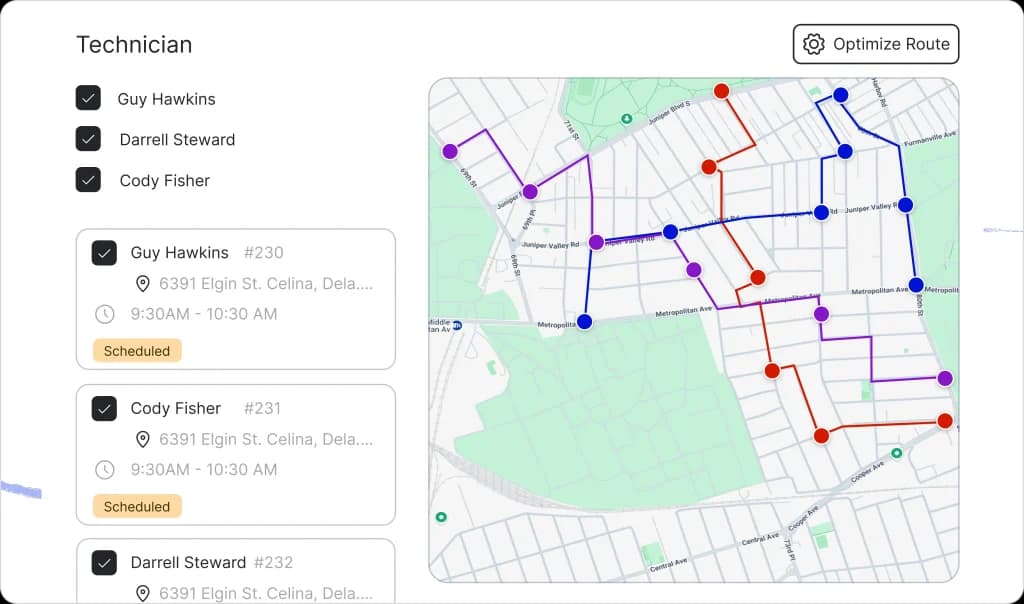Image resolution: width=1024 pixels, height=604 pixels.
Task: Deselect the Cody Fisher #231 job checkbox
Action: coord(105,408)
